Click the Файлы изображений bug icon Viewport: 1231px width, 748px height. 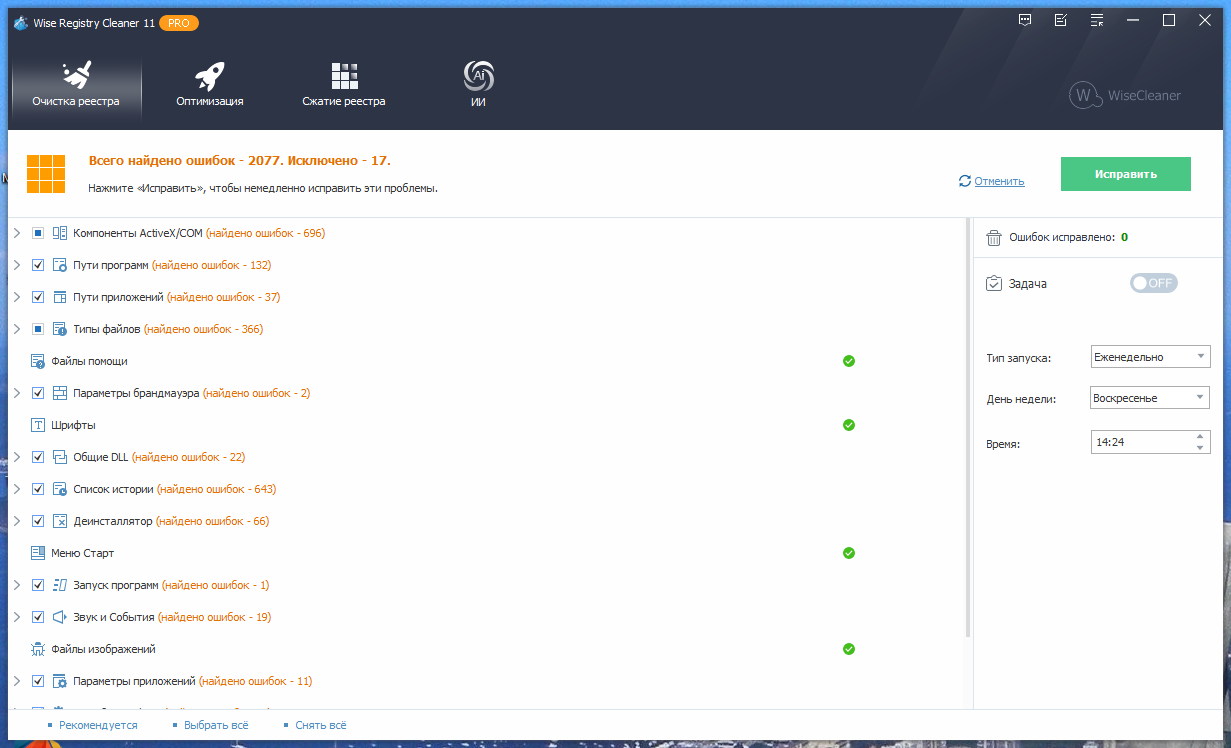click(x=38, y=649)
